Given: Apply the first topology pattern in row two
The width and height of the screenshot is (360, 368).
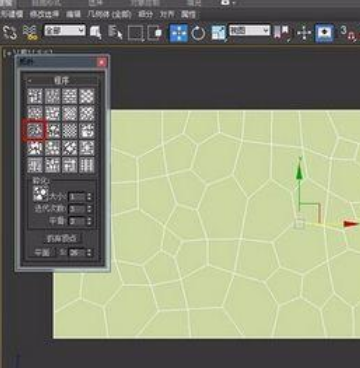Looking at the screenshot, I should click(35, 113).
